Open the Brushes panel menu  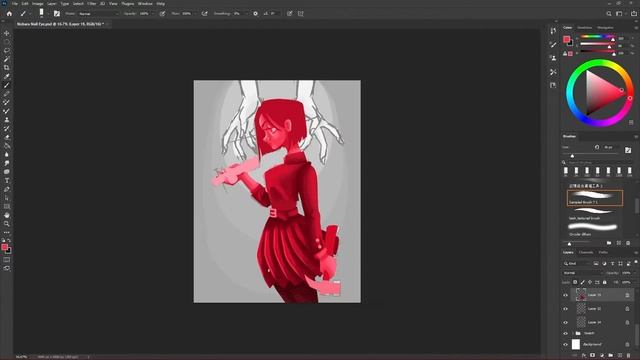[636, 136]
